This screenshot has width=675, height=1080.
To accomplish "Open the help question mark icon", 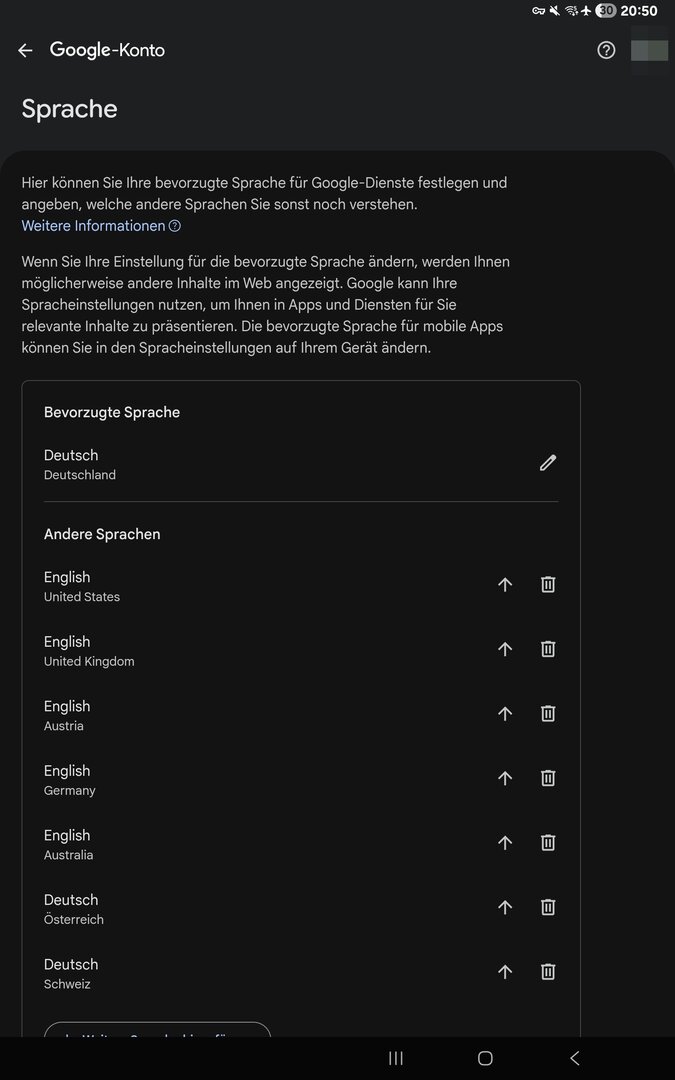I will 606,50.
